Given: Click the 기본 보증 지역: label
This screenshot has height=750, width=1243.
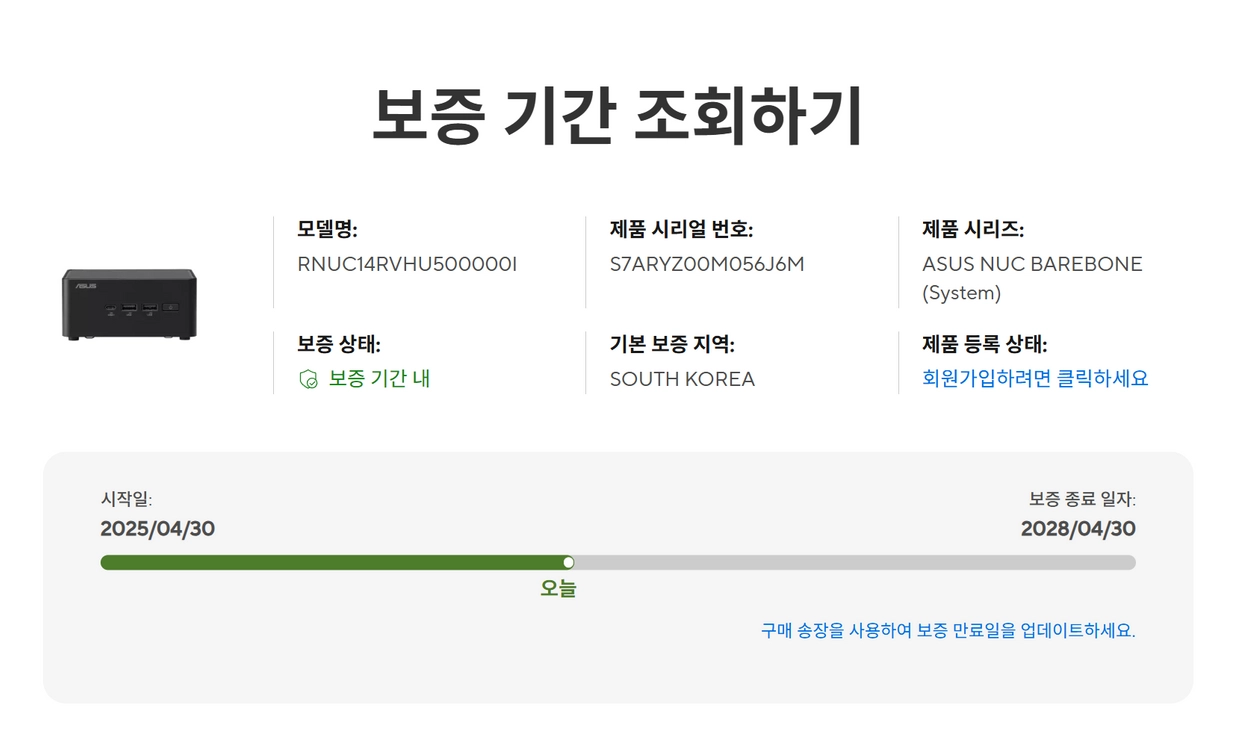Looking at the screenshot, I should click(672, 345).
